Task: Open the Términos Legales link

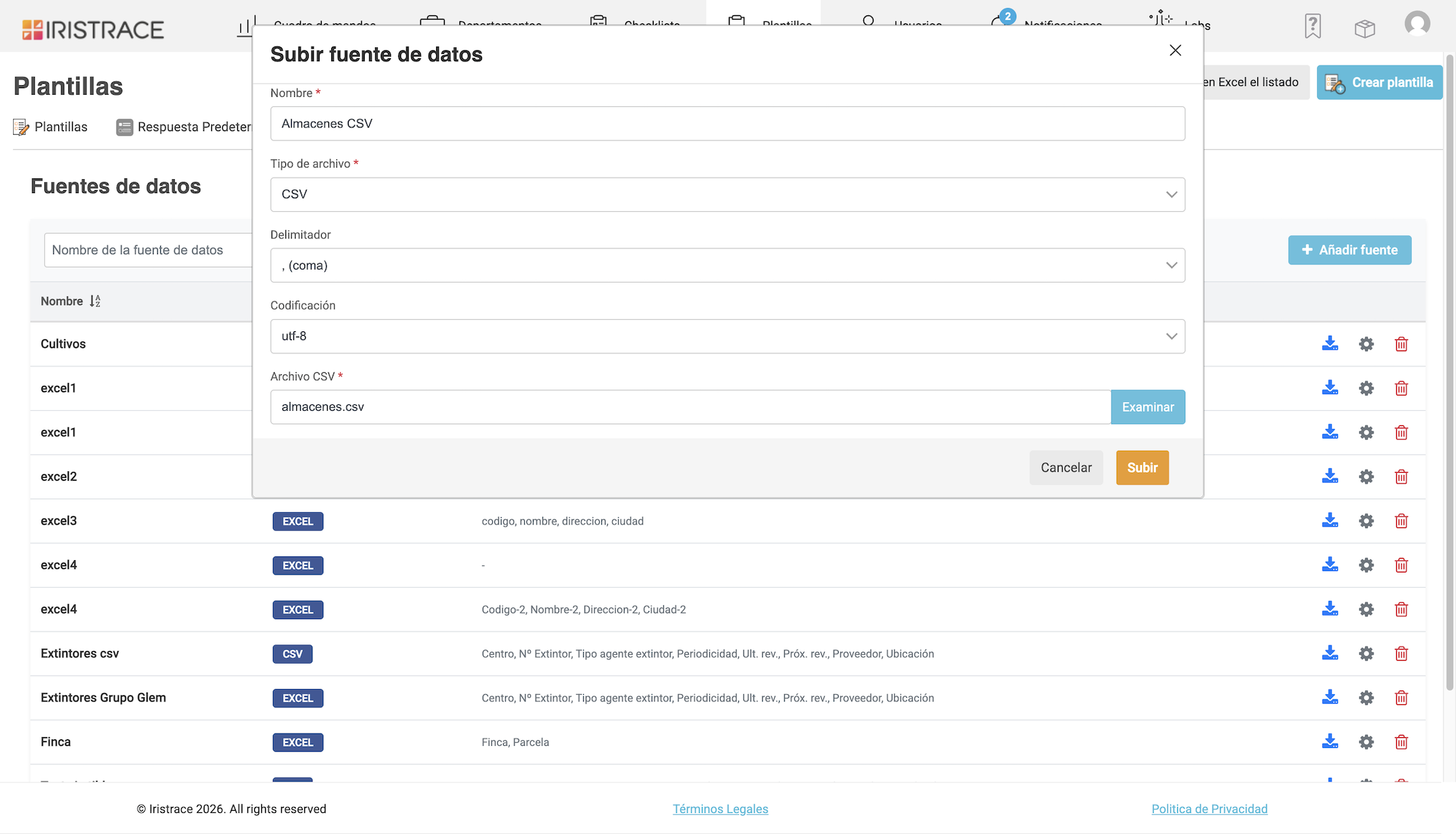Action: 720,809
